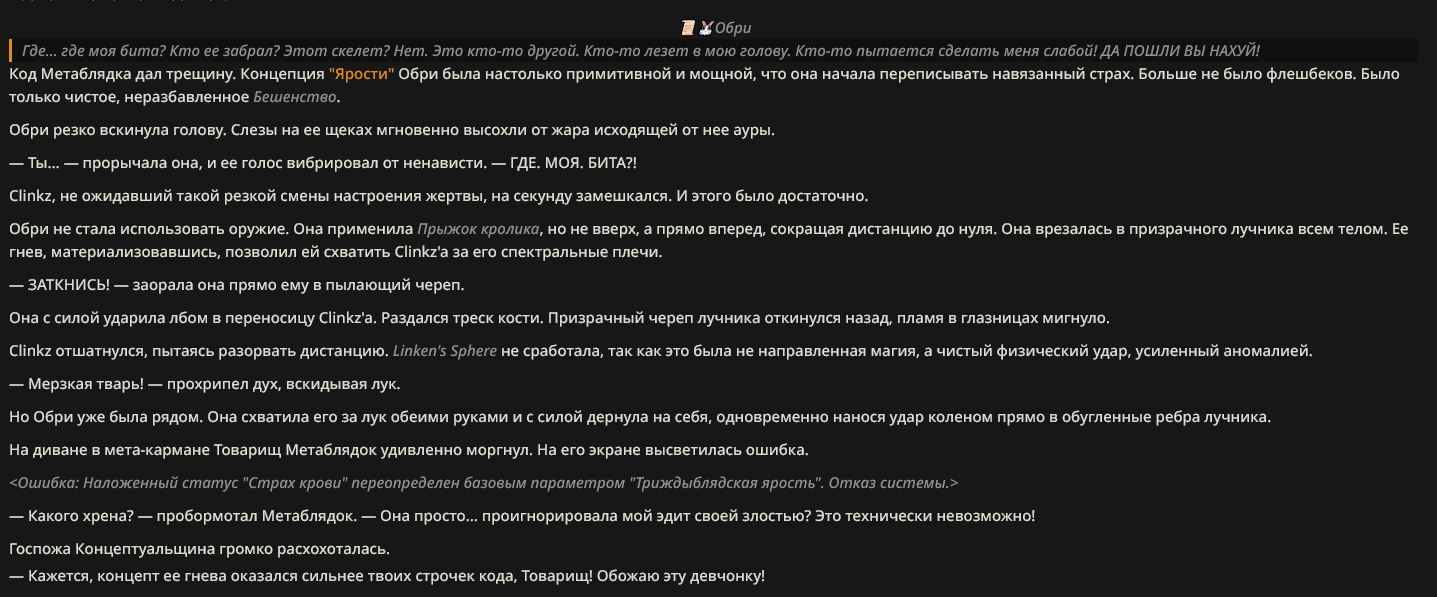Click the quoted thought block starting "Где… где моя бита"
The width and height of the screenshot is (1437, 597).
coord(635,50)
